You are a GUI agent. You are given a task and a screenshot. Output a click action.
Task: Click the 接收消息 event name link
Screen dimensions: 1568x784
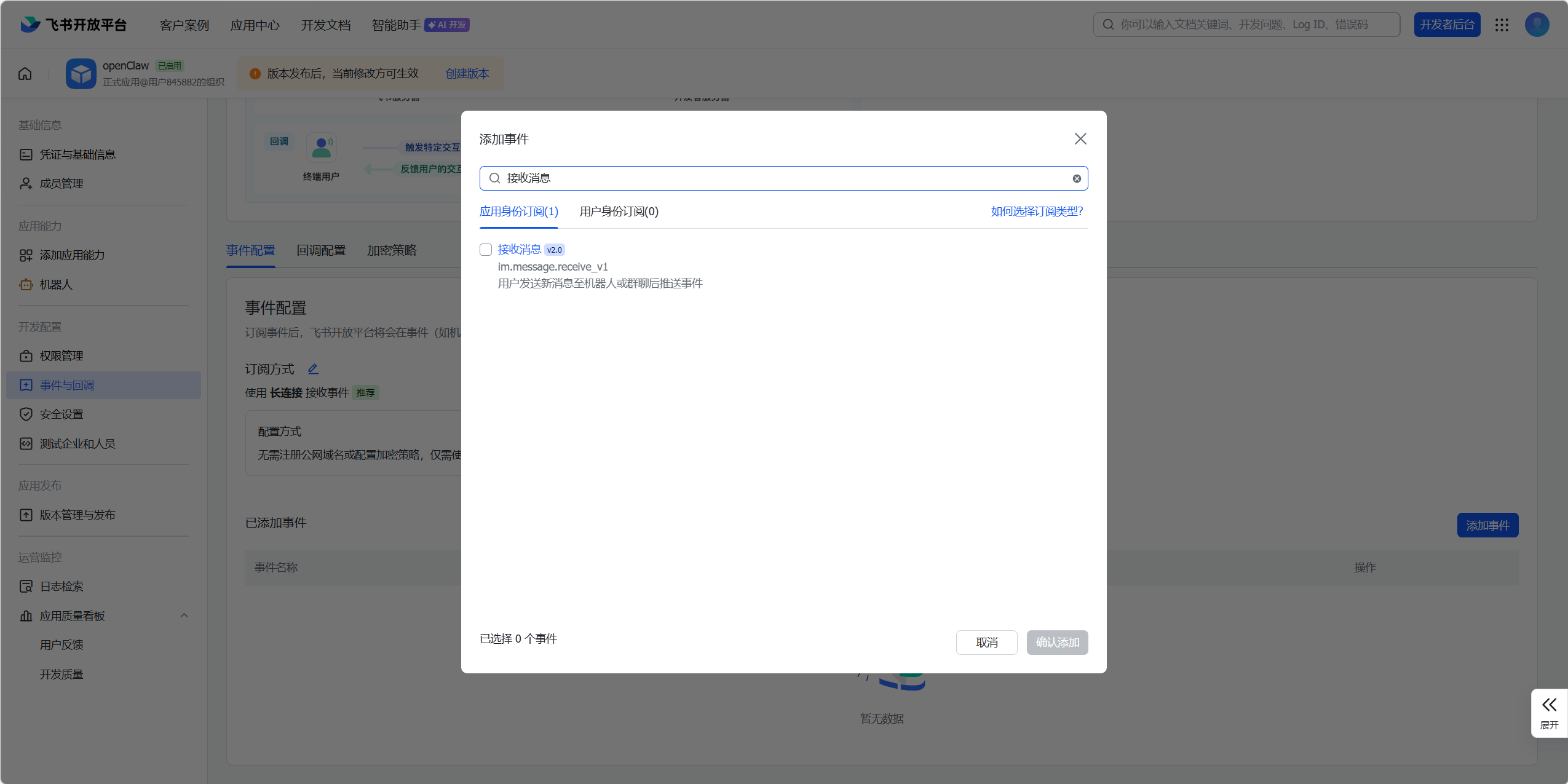[519, 249]
